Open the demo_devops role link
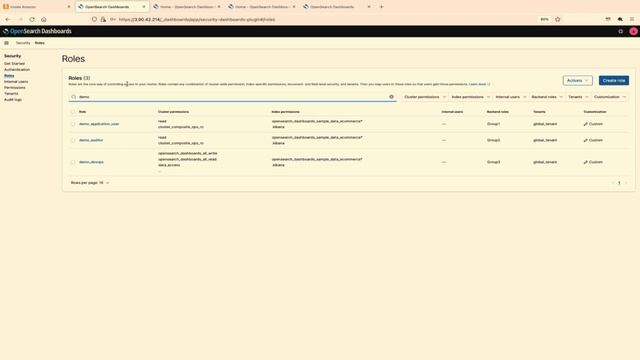This screenshot has height=360, width=640. click(91, 162)
